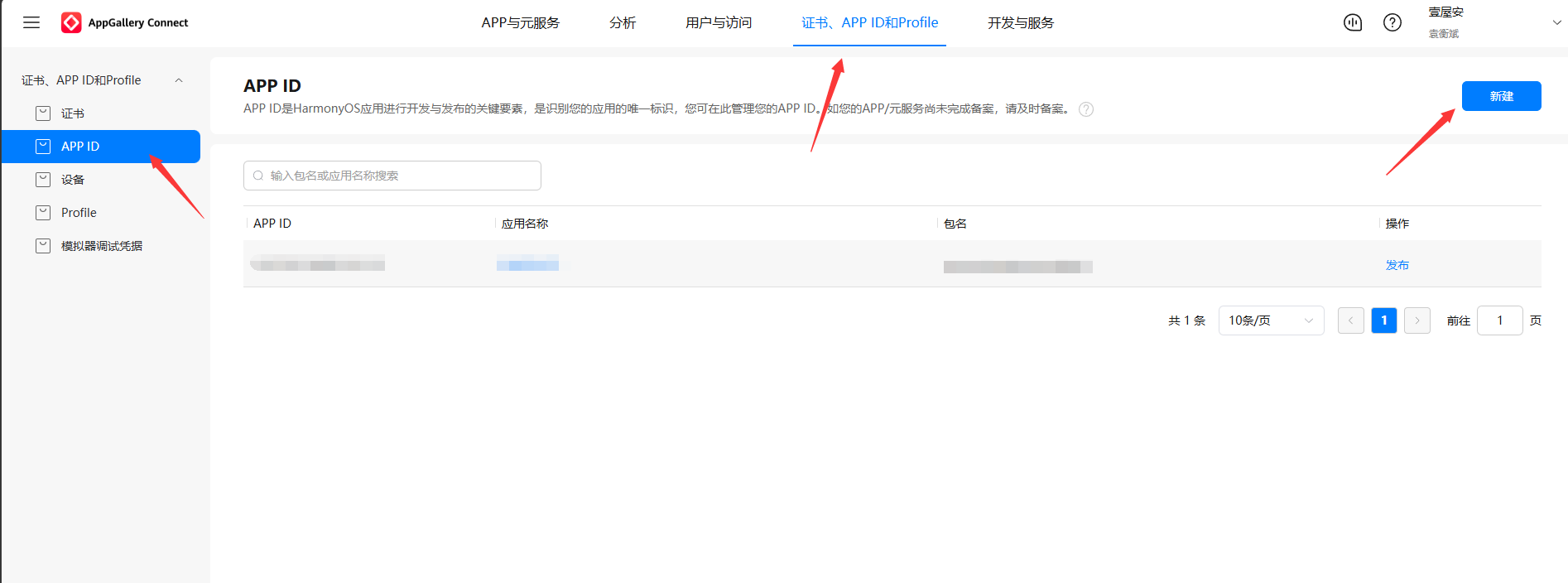Viewport: 1568px width, 583px height.
Task: Select 证书 in the sidebar
Action: pos(100,113)
